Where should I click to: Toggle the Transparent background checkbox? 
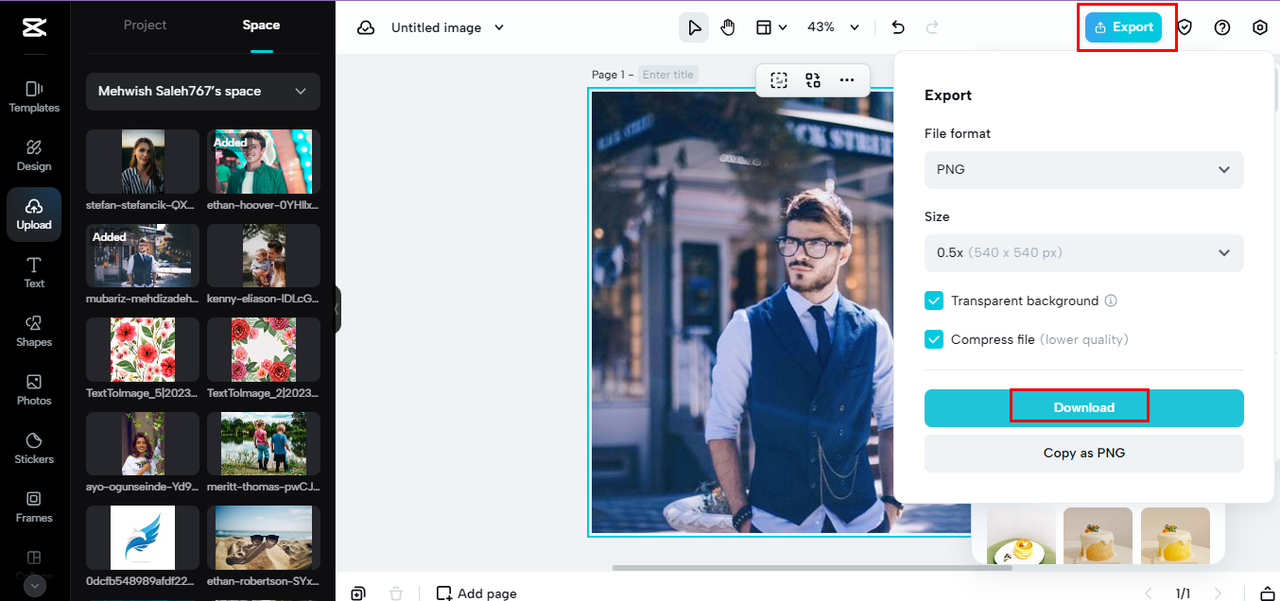pyautogui.click(x=934, y=300)
